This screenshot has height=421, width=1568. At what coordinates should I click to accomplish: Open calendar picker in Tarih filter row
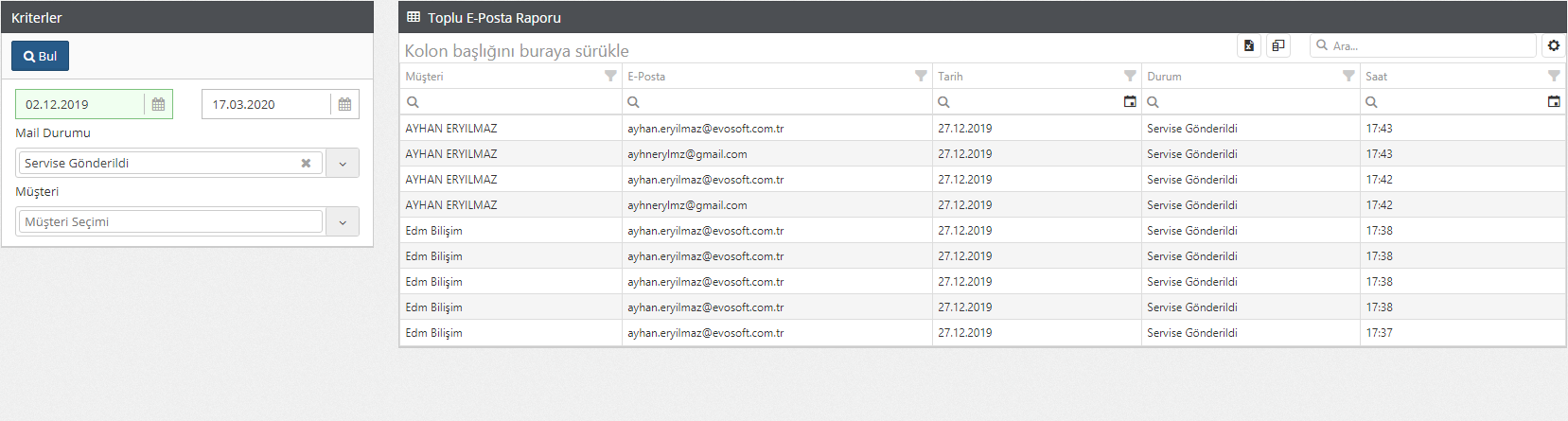click(x=1130, y=102)
